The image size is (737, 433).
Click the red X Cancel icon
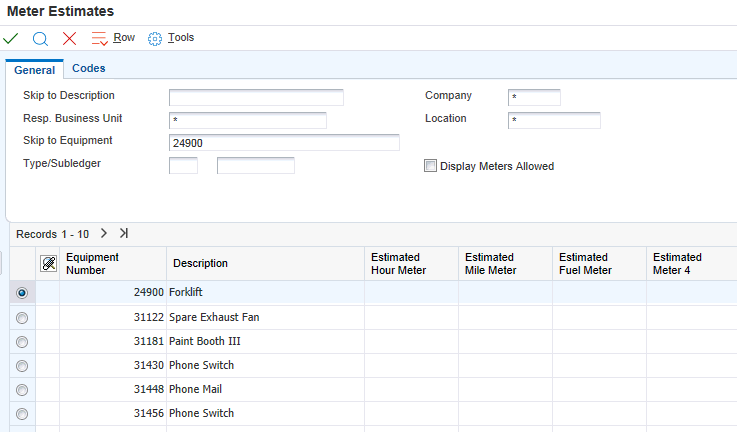click(x=69, y=38)
